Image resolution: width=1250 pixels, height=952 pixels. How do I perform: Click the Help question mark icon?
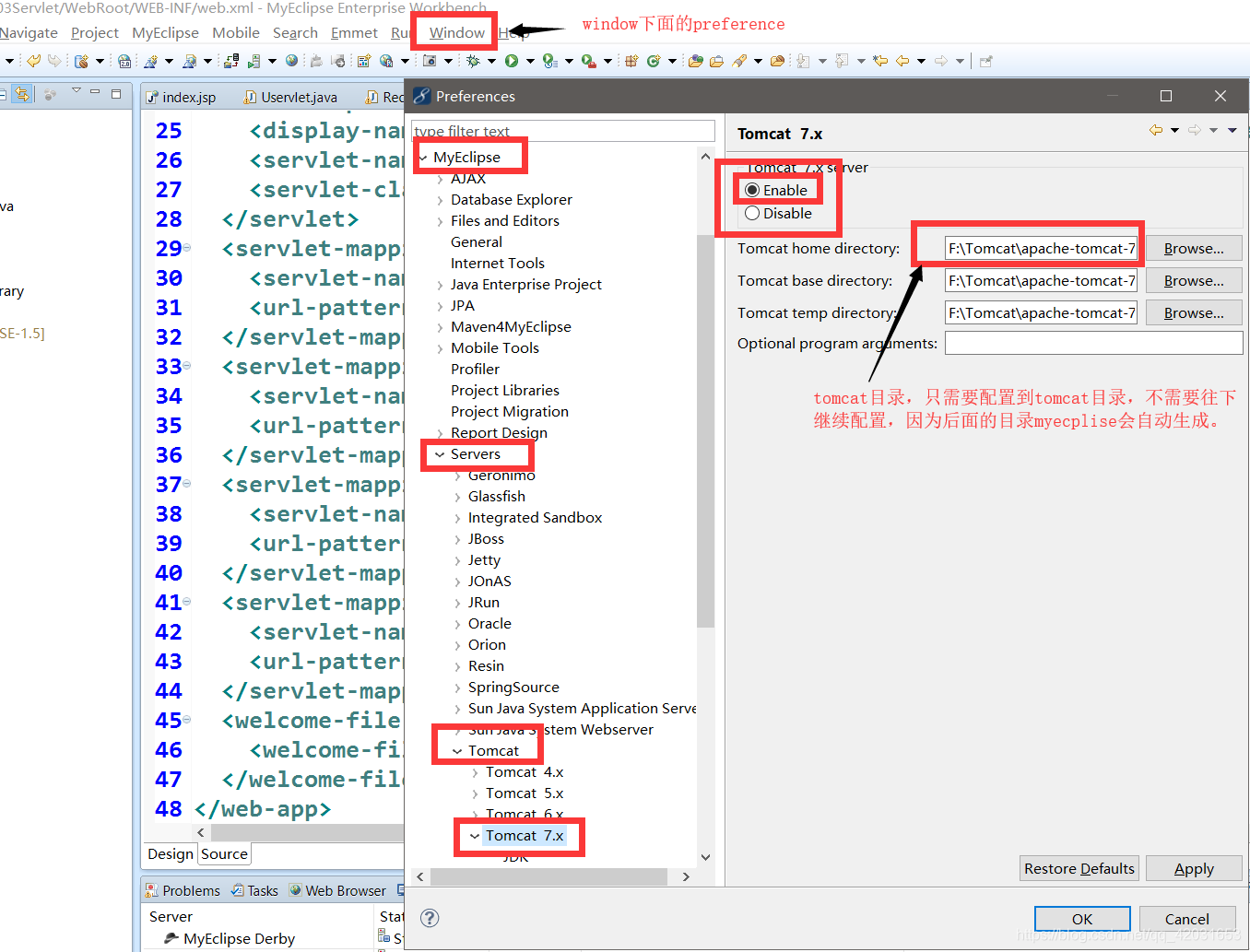click(x=430, y=917)
